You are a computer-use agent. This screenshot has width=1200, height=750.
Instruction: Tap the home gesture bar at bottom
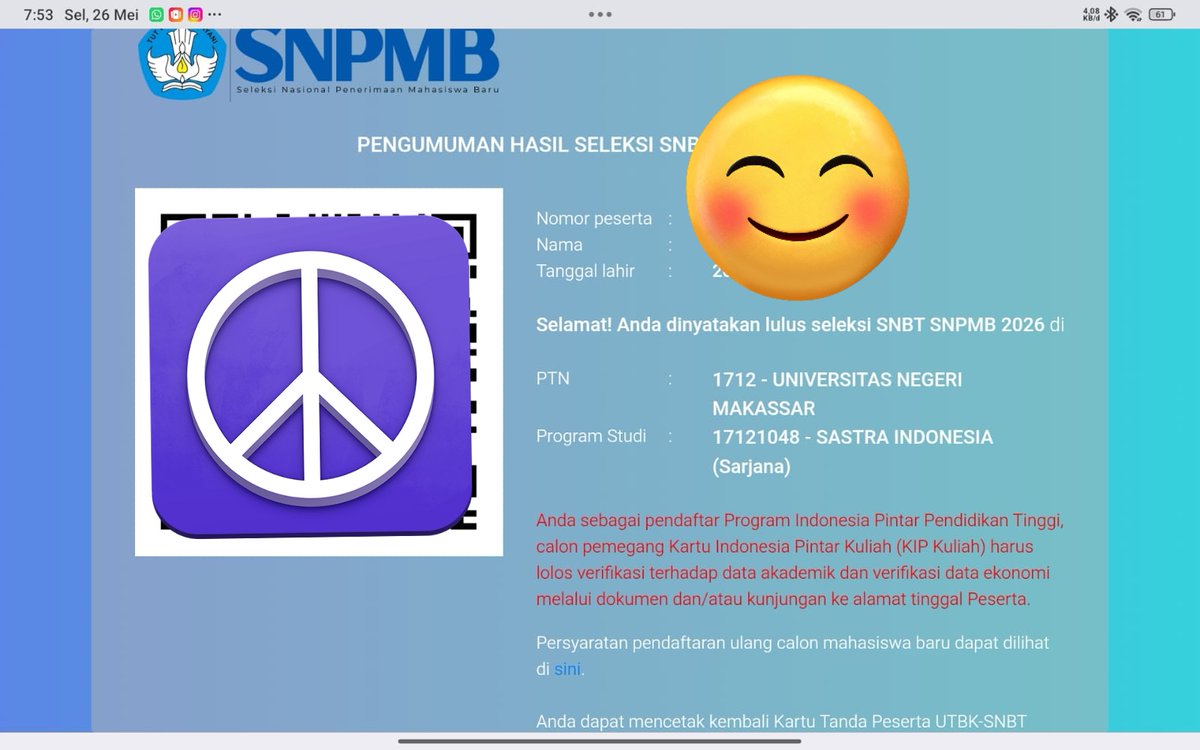(x=600, y=741)
